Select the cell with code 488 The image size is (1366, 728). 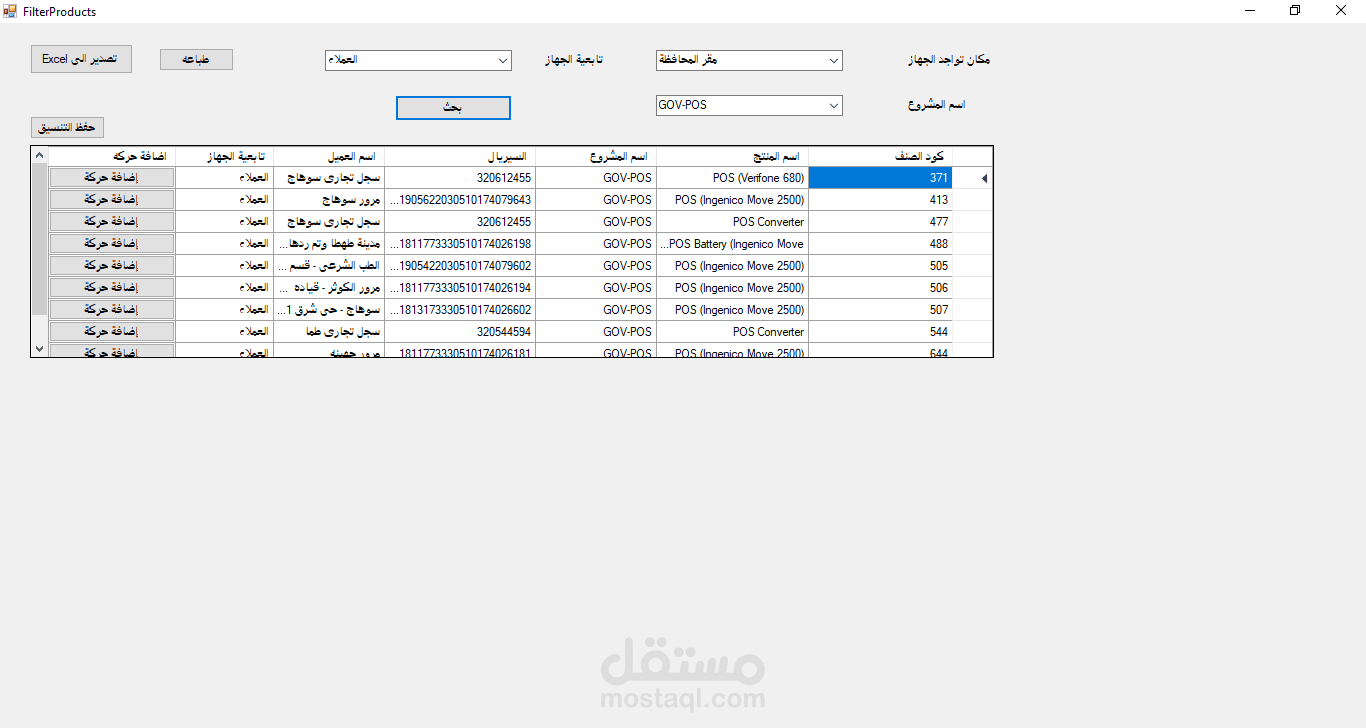pyautogui.click(x=880, y=244)
